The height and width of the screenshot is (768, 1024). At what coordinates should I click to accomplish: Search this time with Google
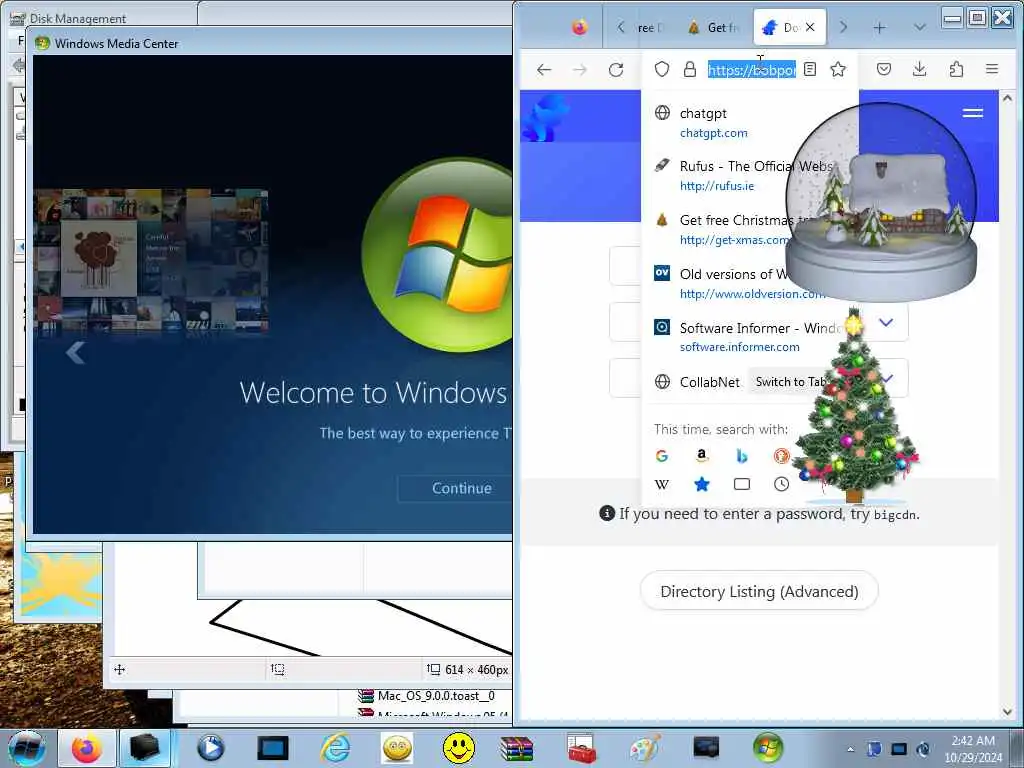pos(662,456)
